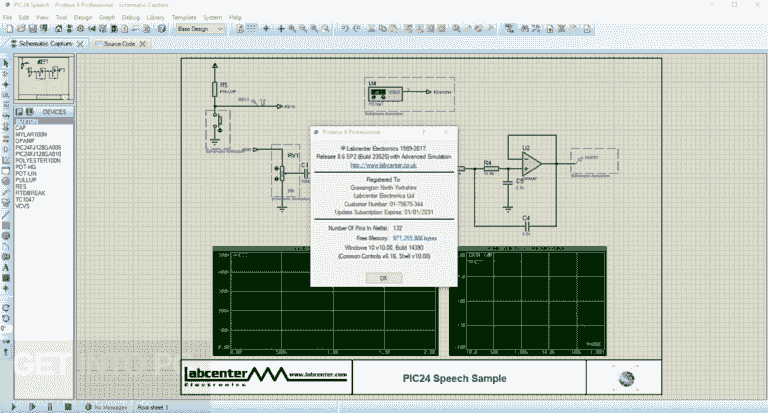768x413 pixels.
Task: Click the Redo toolbar icon
Action: coord(357,29)
